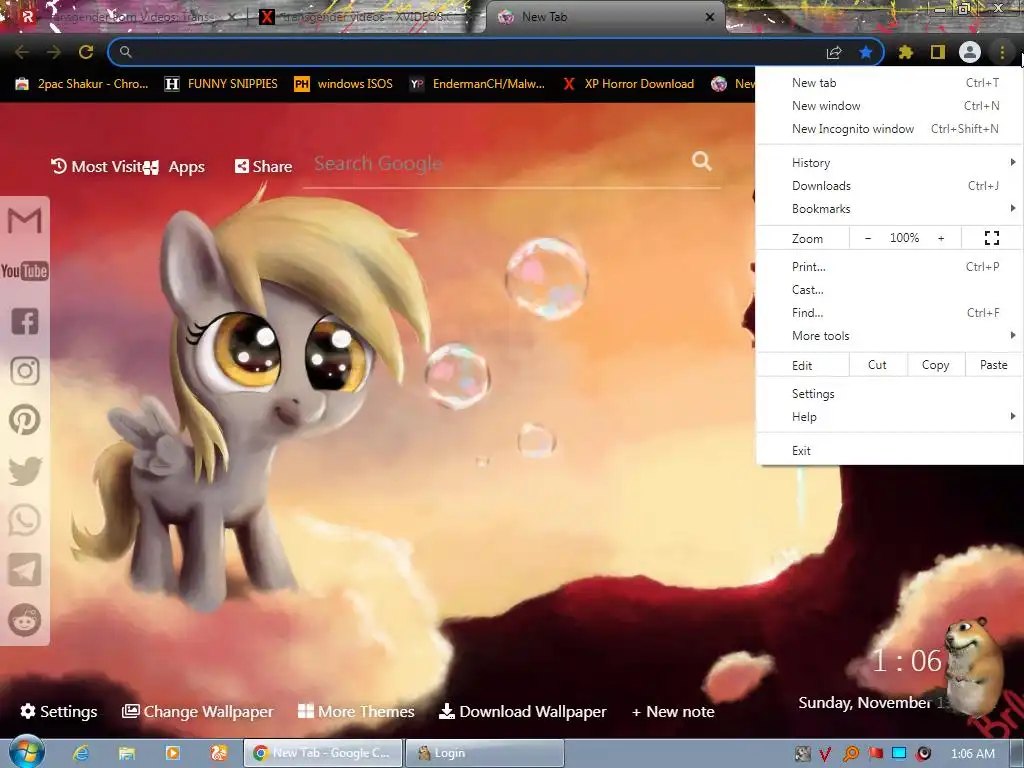Open the Windows Start button

27,752
